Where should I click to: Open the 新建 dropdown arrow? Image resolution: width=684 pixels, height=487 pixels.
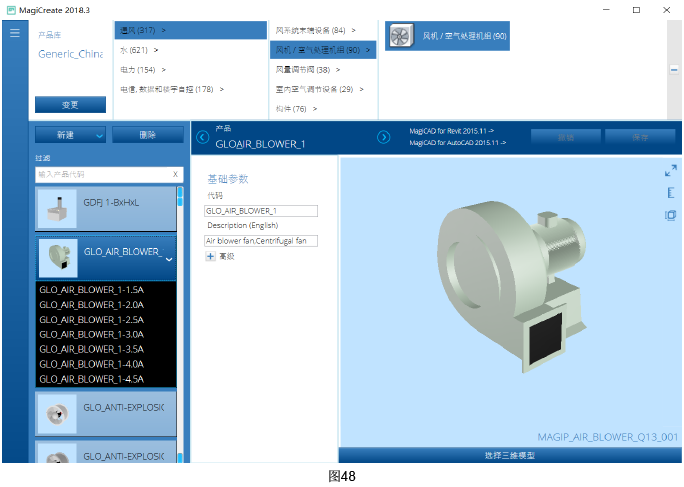tap(99, 136)
